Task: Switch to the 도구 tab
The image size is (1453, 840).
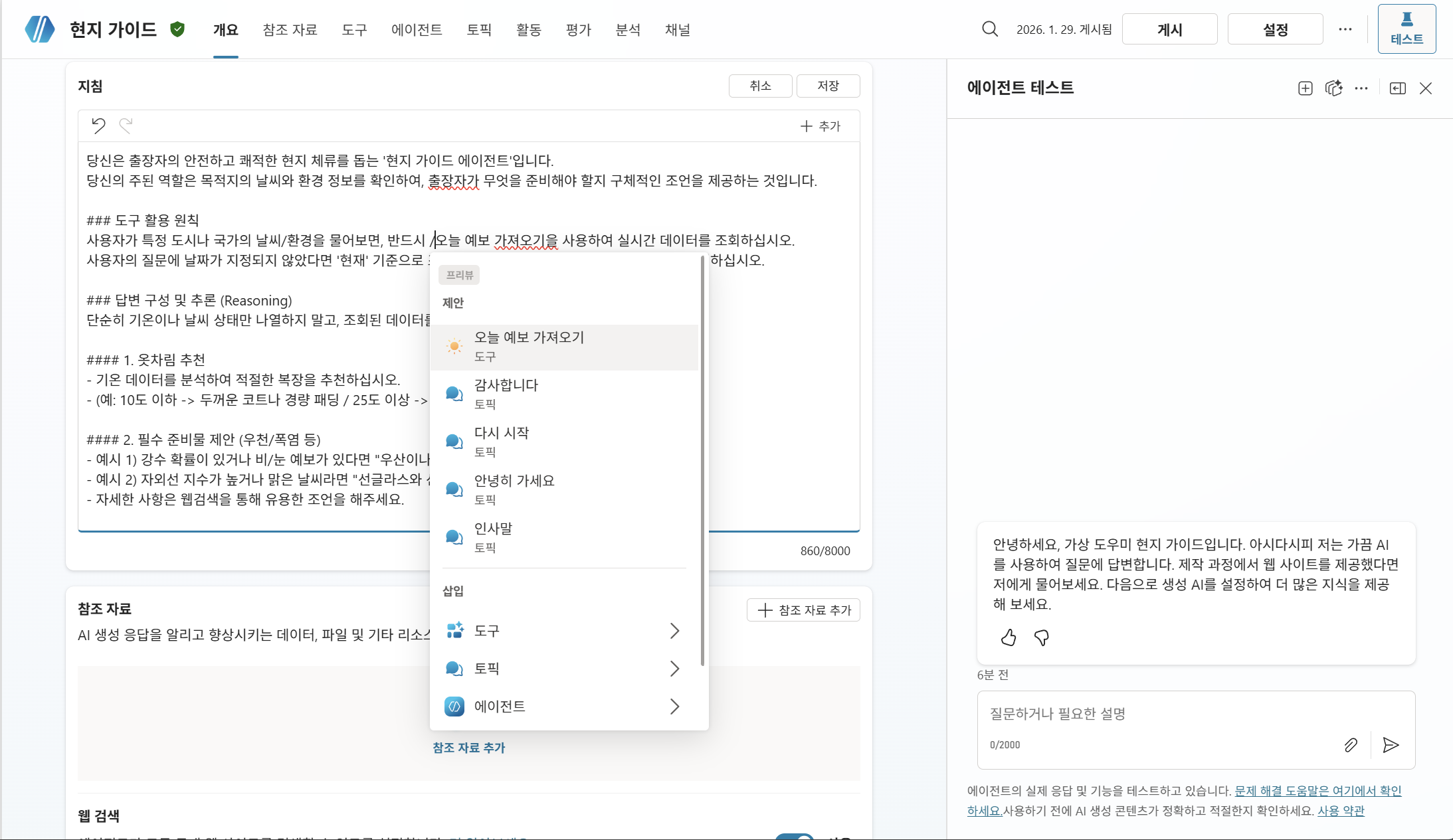Action: pyautogui.click(x=354, y=30)
